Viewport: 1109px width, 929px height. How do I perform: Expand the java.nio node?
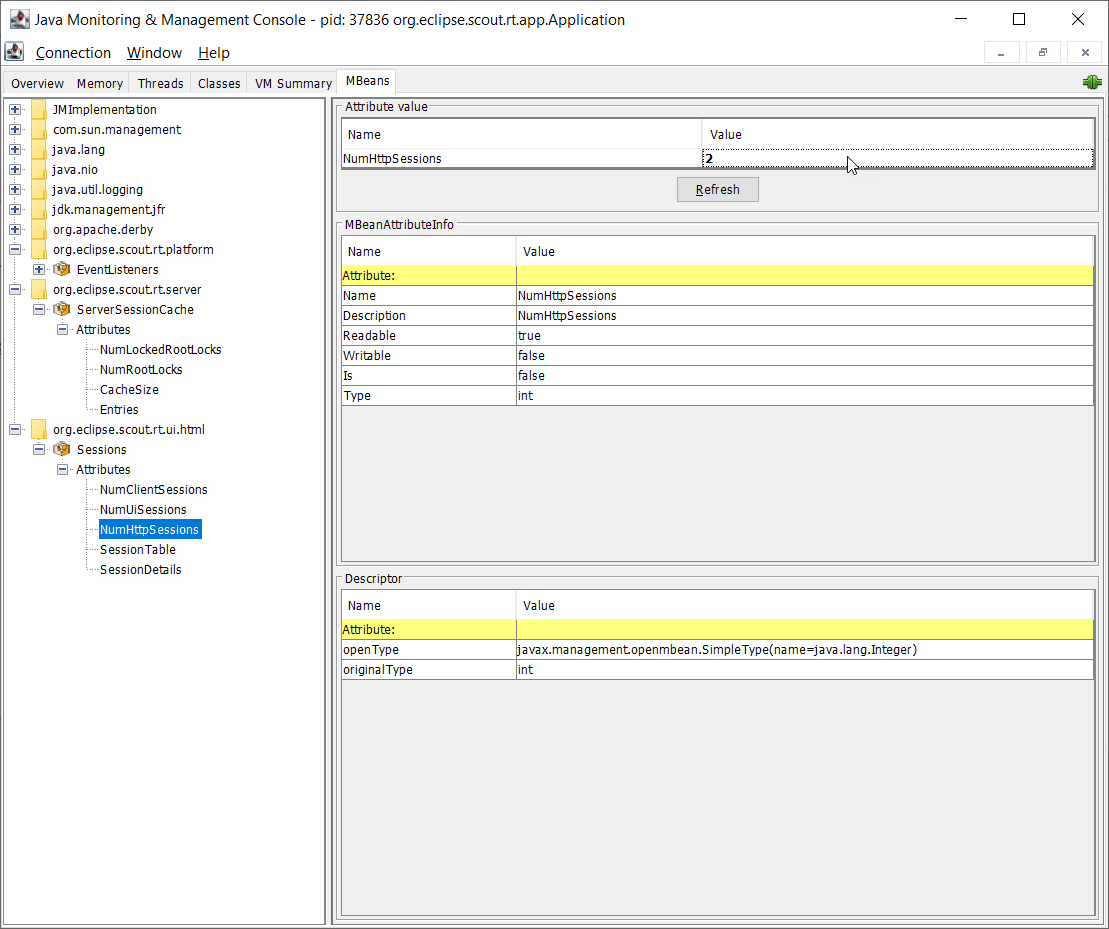click(x=15, y=170)
